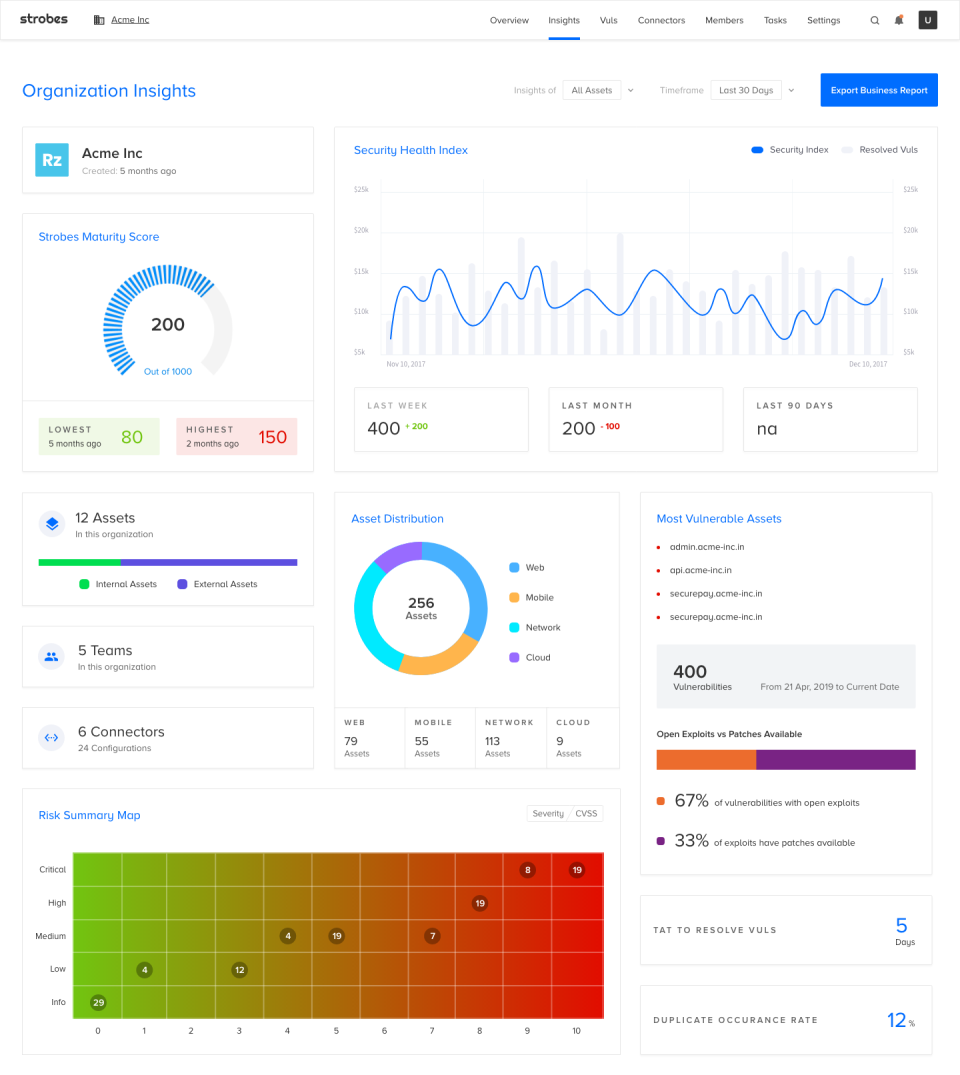Click the Acme Inc organization avatar
This screenshot has width=960, height=1075.
point(52,159)
